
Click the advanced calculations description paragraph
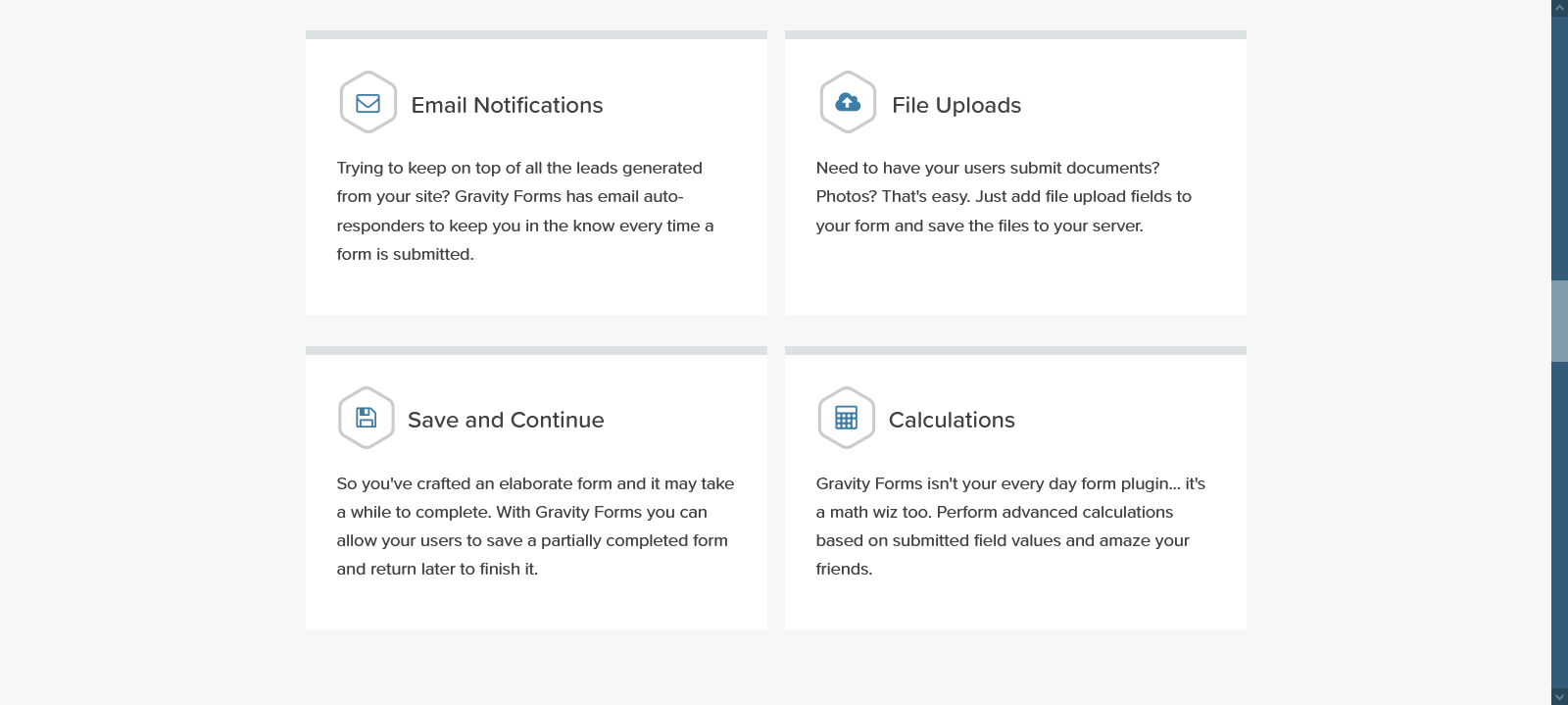(x=1009, y=526)
